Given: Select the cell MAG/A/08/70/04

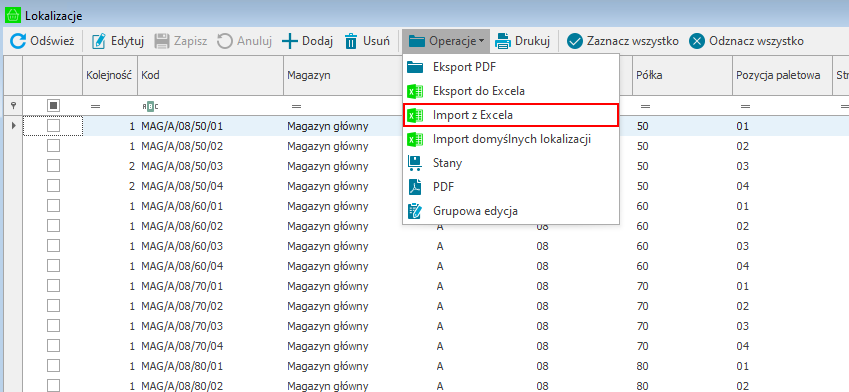Looking at the screenshot, I should point(211,345).
